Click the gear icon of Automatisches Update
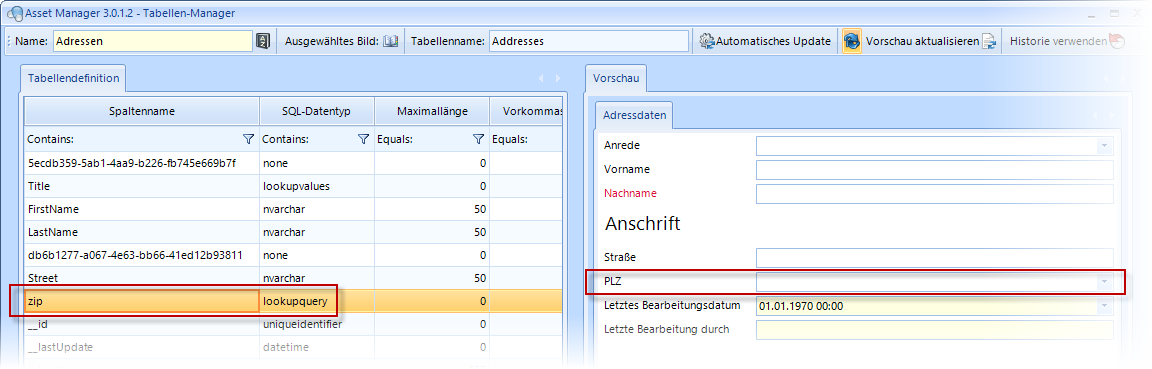Viewport: 1152px width, 369px height. 707,41
